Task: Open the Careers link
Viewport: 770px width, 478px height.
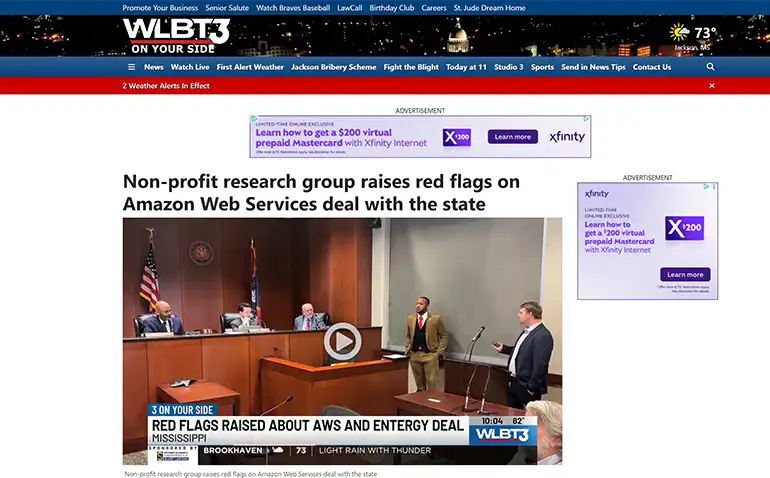Action: [x=434, y=8]
